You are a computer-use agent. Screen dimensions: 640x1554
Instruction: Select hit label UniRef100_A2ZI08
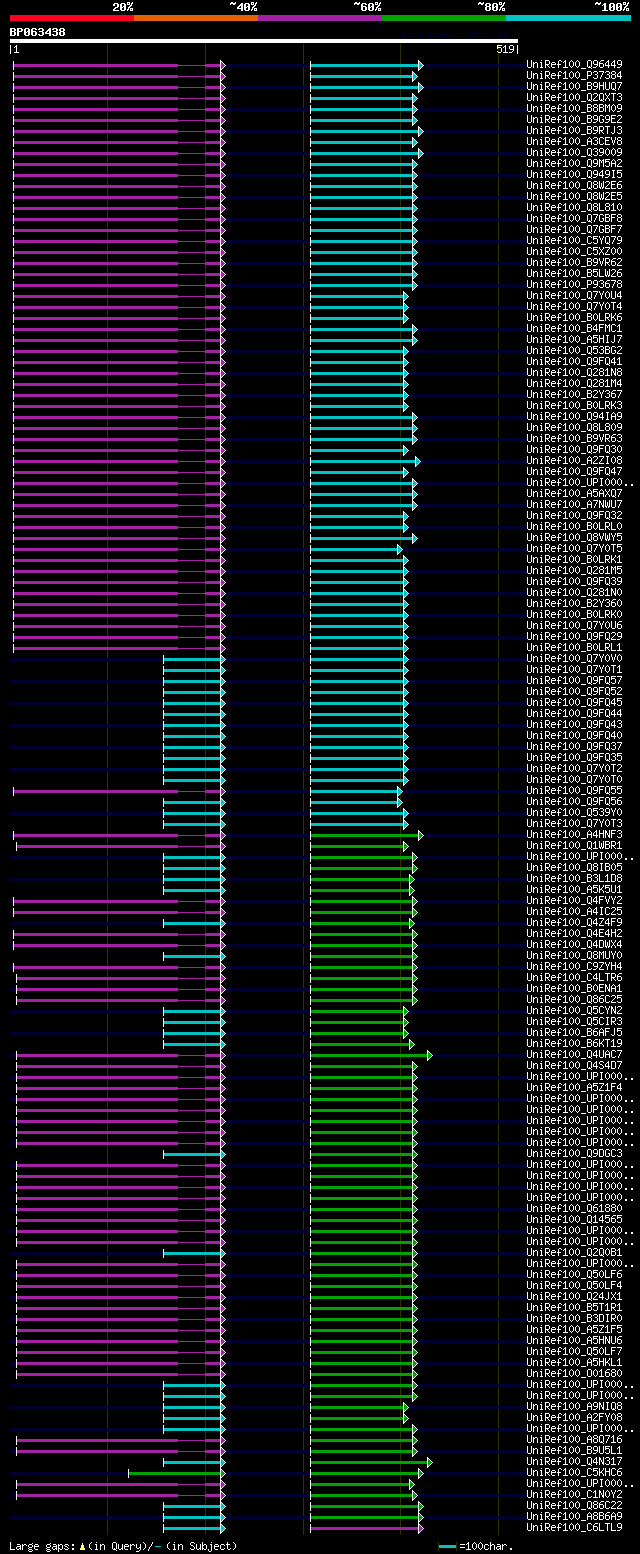pyautogui.click(x=574, y=461)
